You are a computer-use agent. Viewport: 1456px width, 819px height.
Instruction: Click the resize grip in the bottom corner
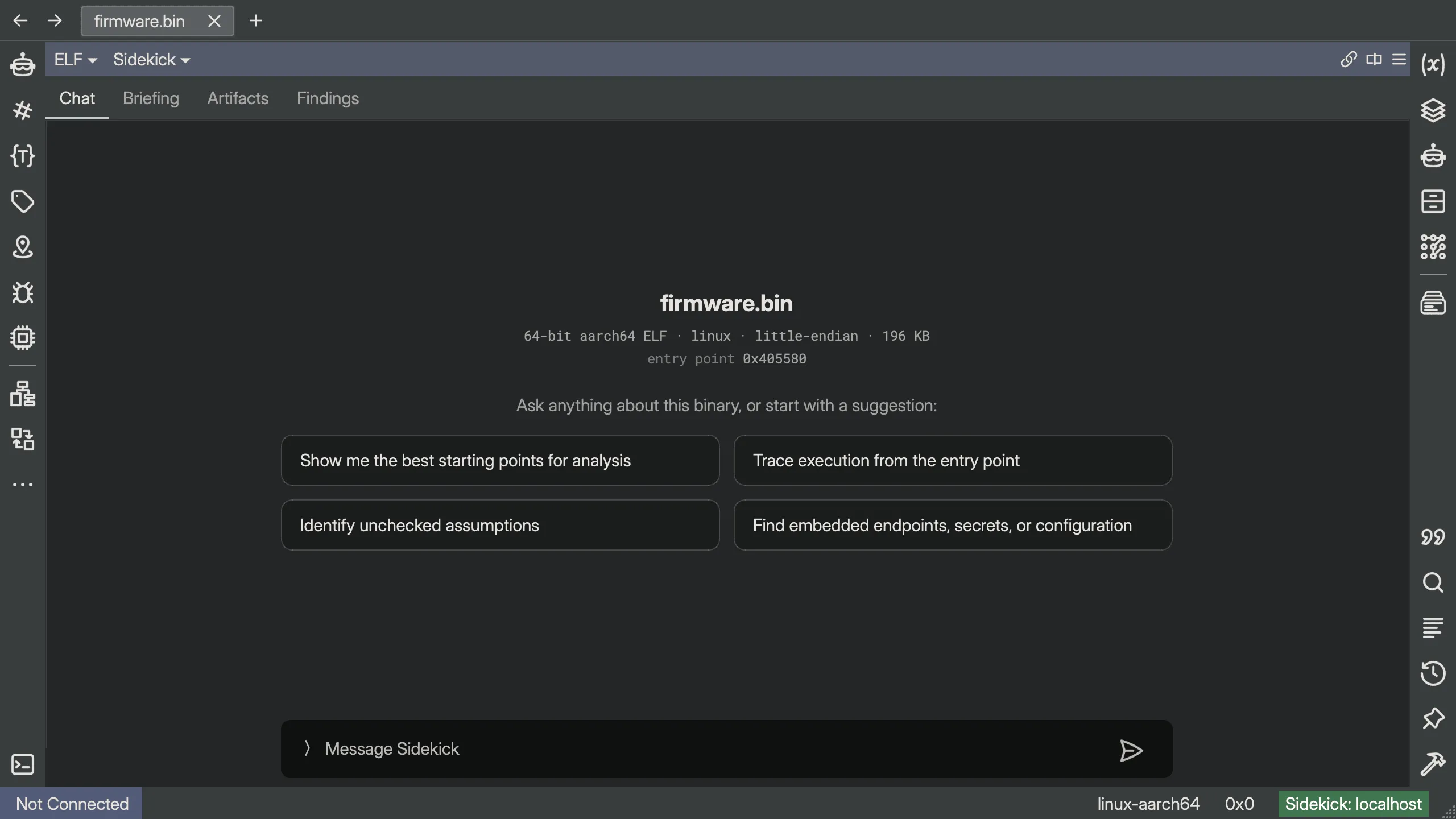(1448, 812)
